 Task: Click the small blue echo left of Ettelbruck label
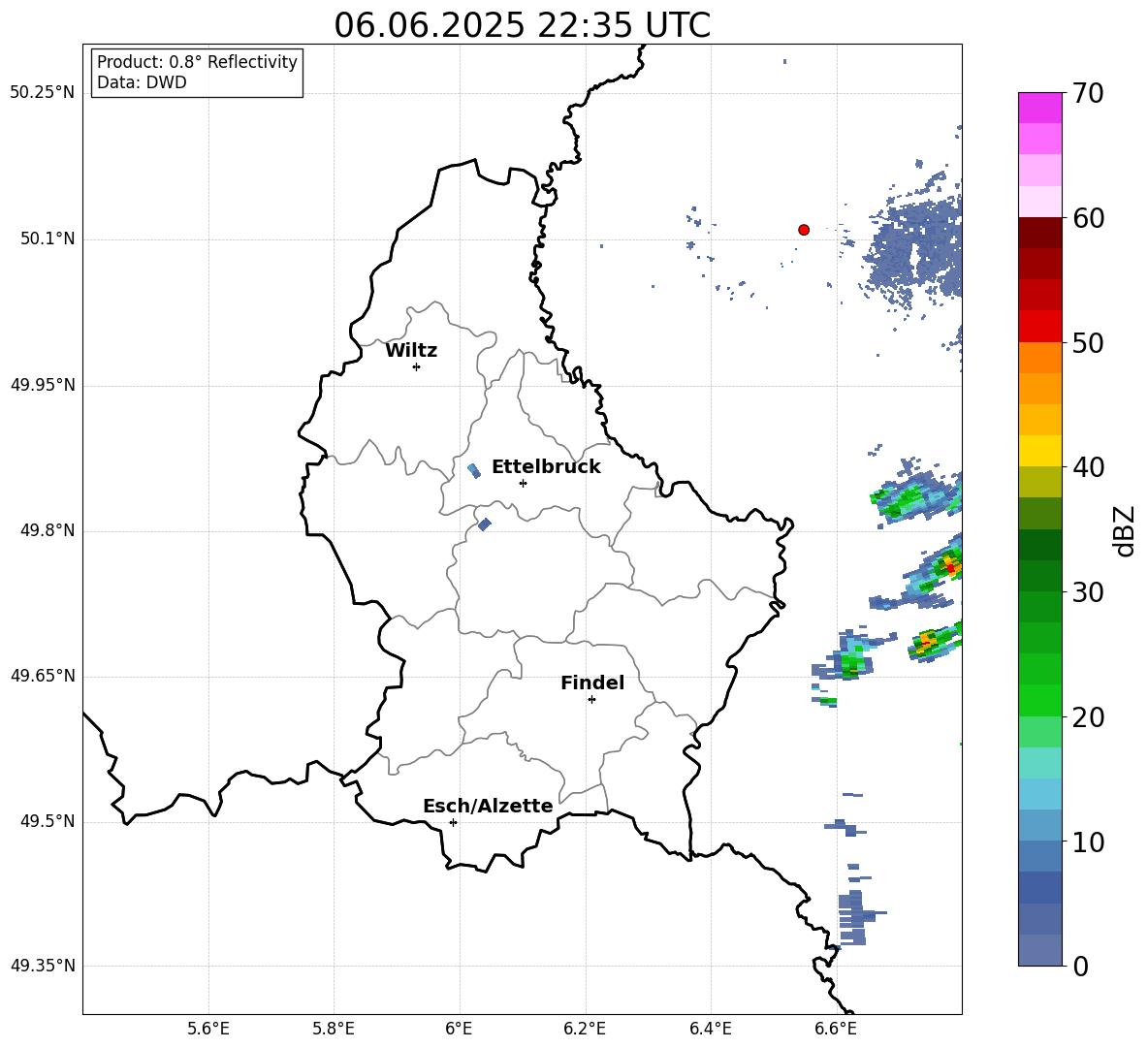pos(474,470)
